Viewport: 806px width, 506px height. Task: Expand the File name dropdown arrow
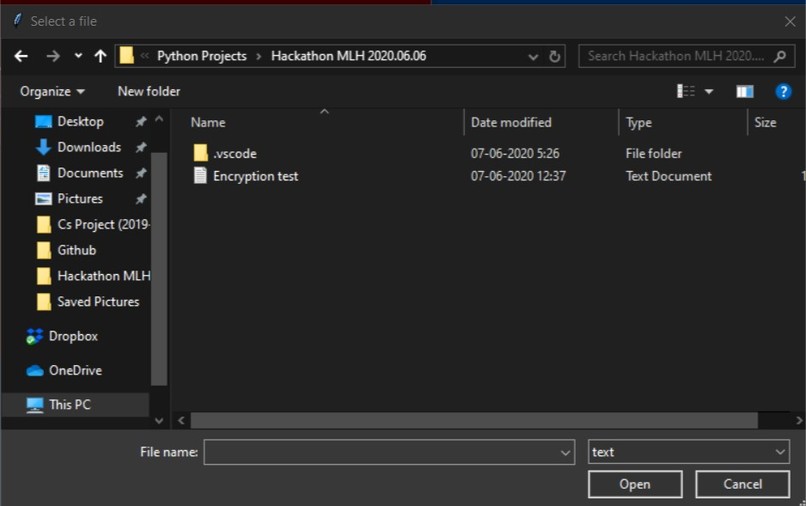coord(565,453)
